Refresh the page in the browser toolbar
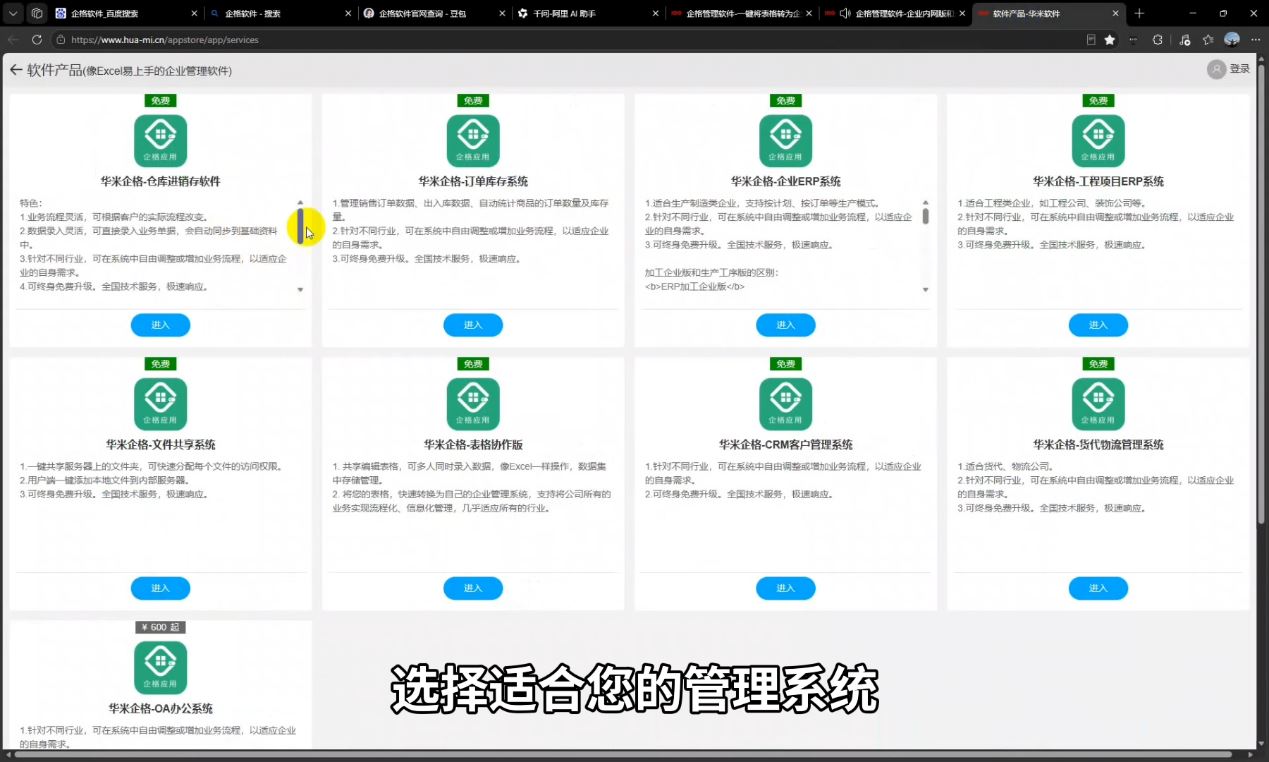This screenshot has height=762, width=1269. [37, 40]
